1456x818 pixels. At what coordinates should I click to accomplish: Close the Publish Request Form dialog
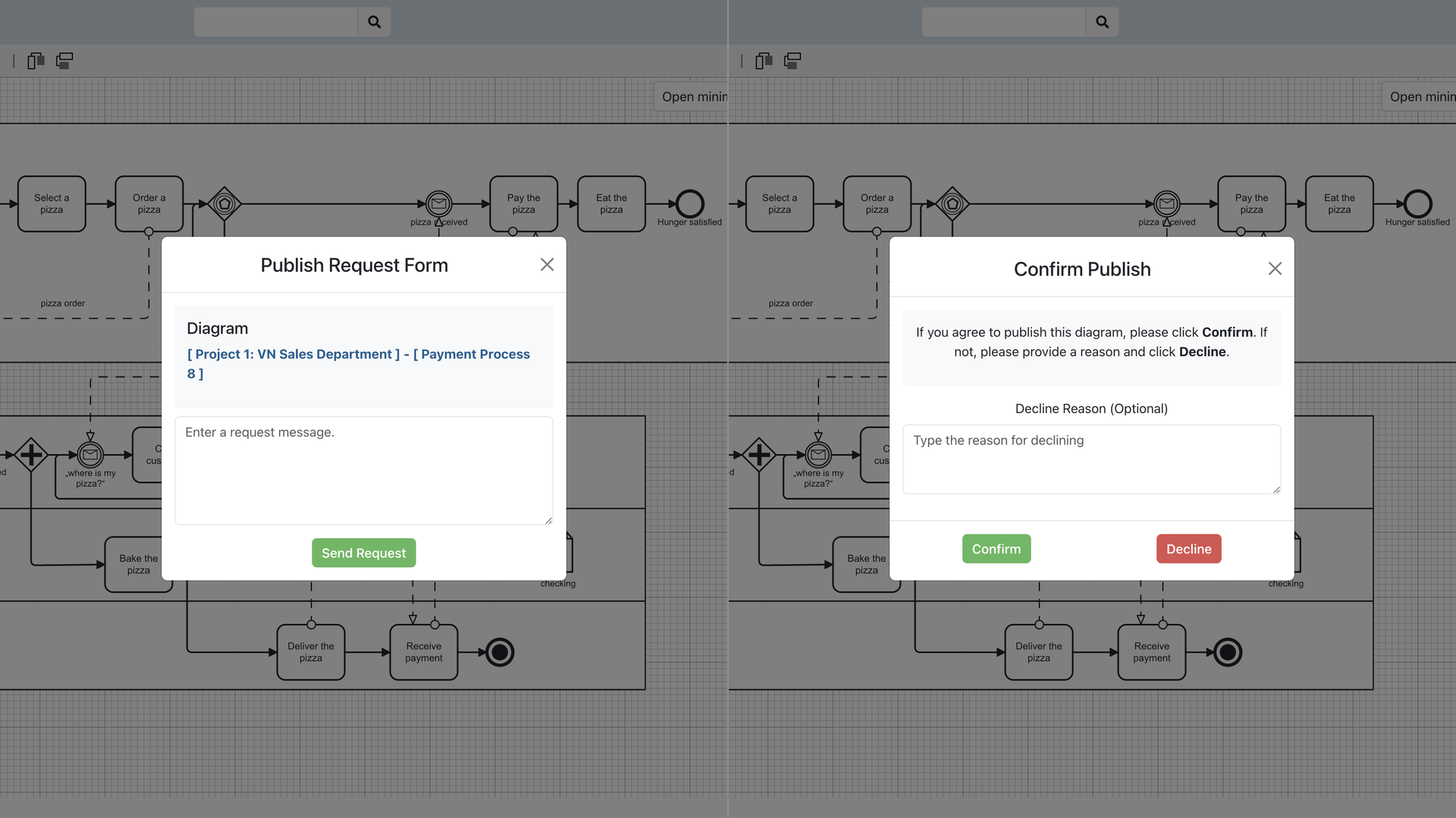(547, 265)
